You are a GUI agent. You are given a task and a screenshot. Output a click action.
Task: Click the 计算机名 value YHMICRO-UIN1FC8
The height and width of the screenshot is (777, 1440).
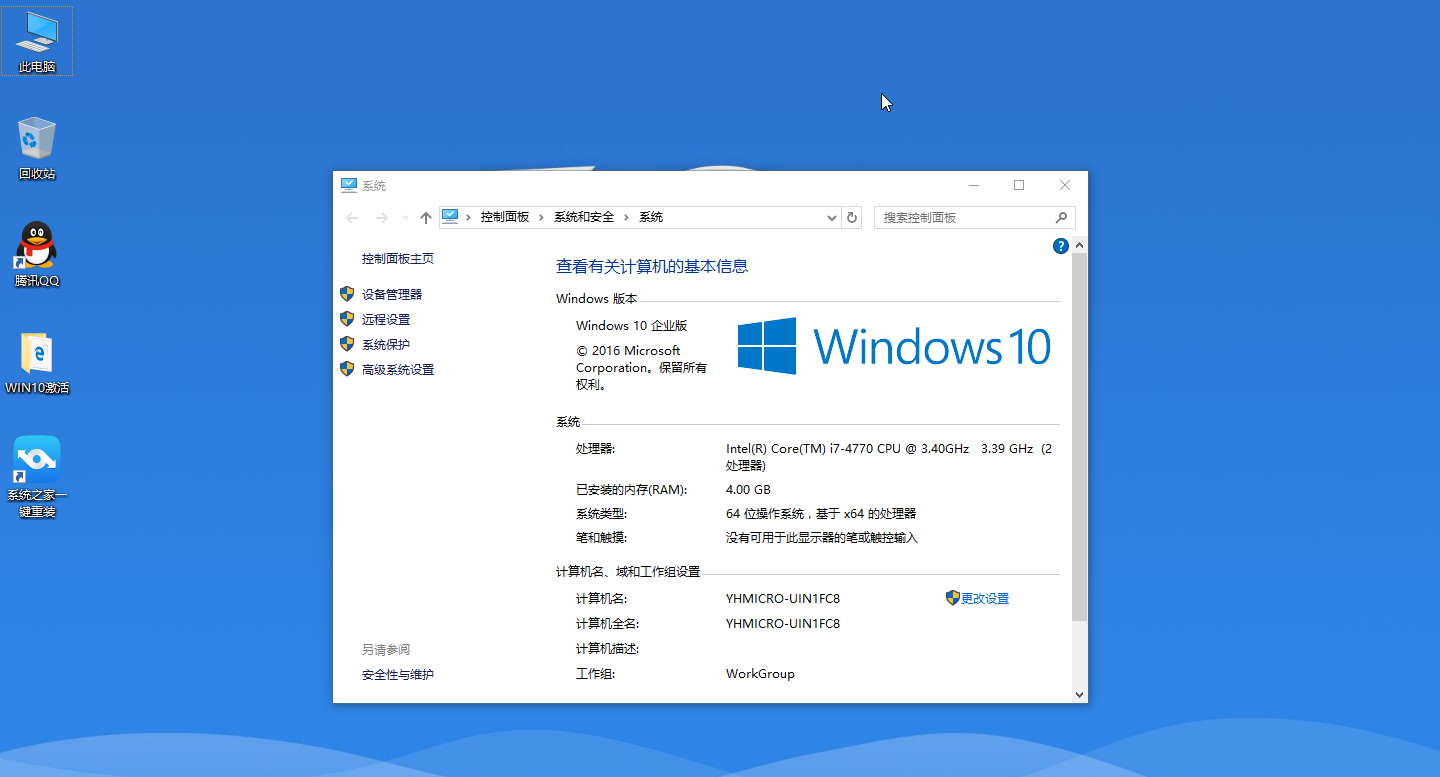783,598
